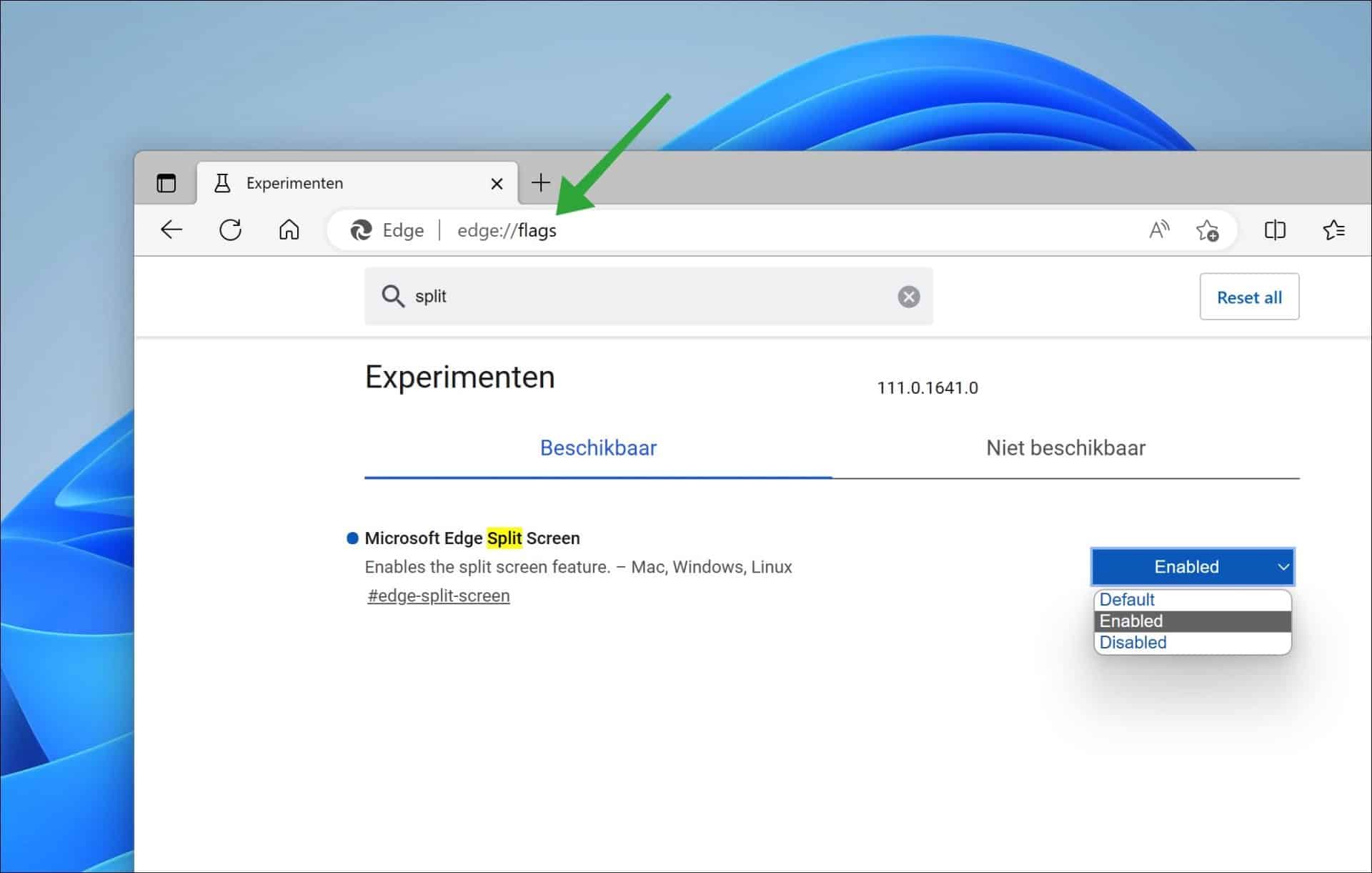
Task: Switch to the Beschikbaar tab
Action: pos(597,448)
